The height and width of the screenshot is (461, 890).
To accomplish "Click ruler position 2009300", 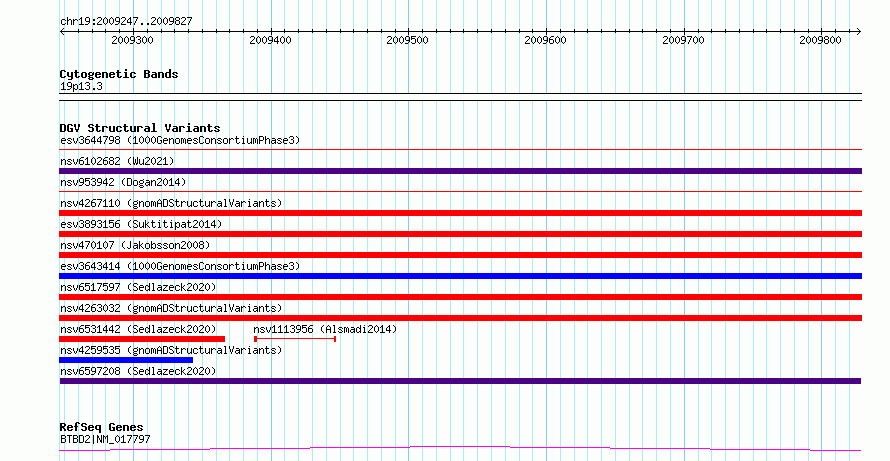I will click(132, 40).
